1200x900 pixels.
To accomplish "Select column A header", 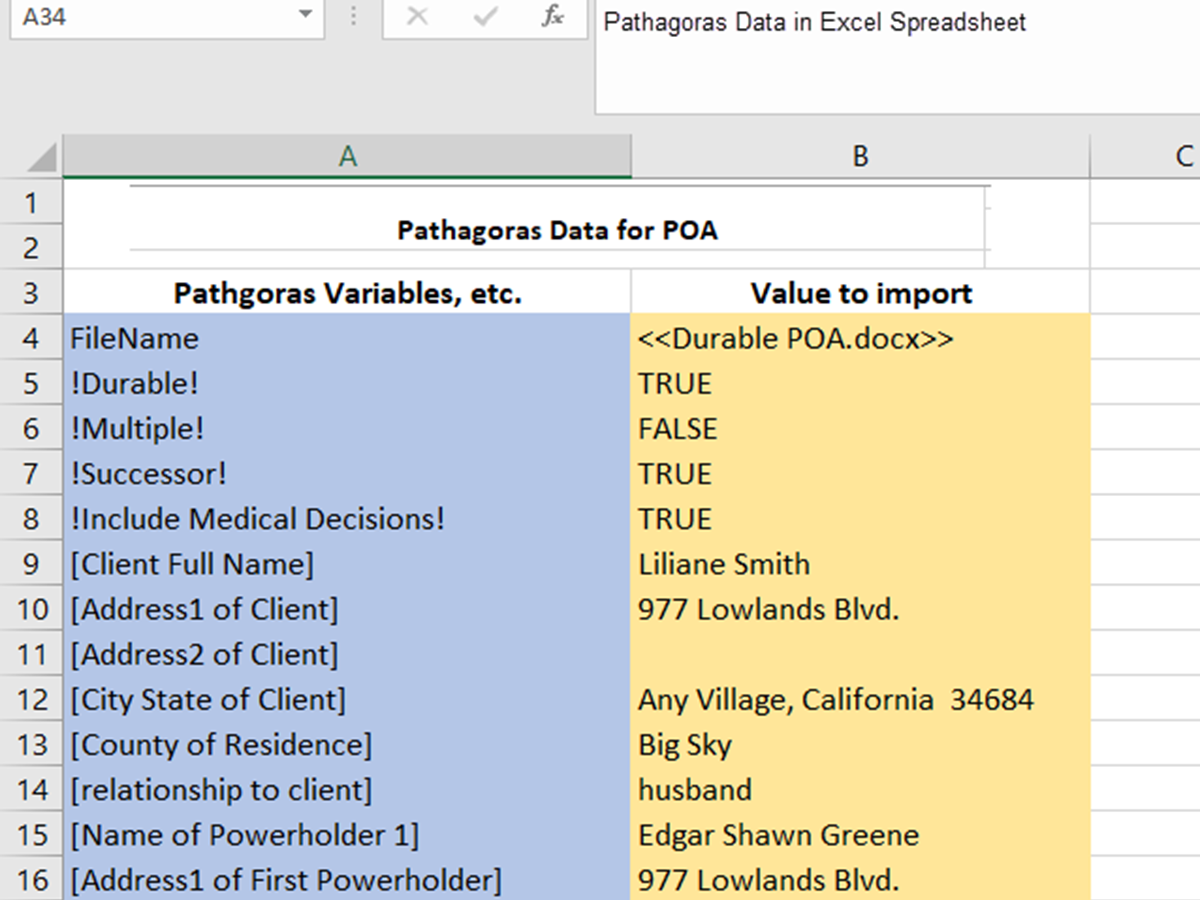I will [347, 156].
